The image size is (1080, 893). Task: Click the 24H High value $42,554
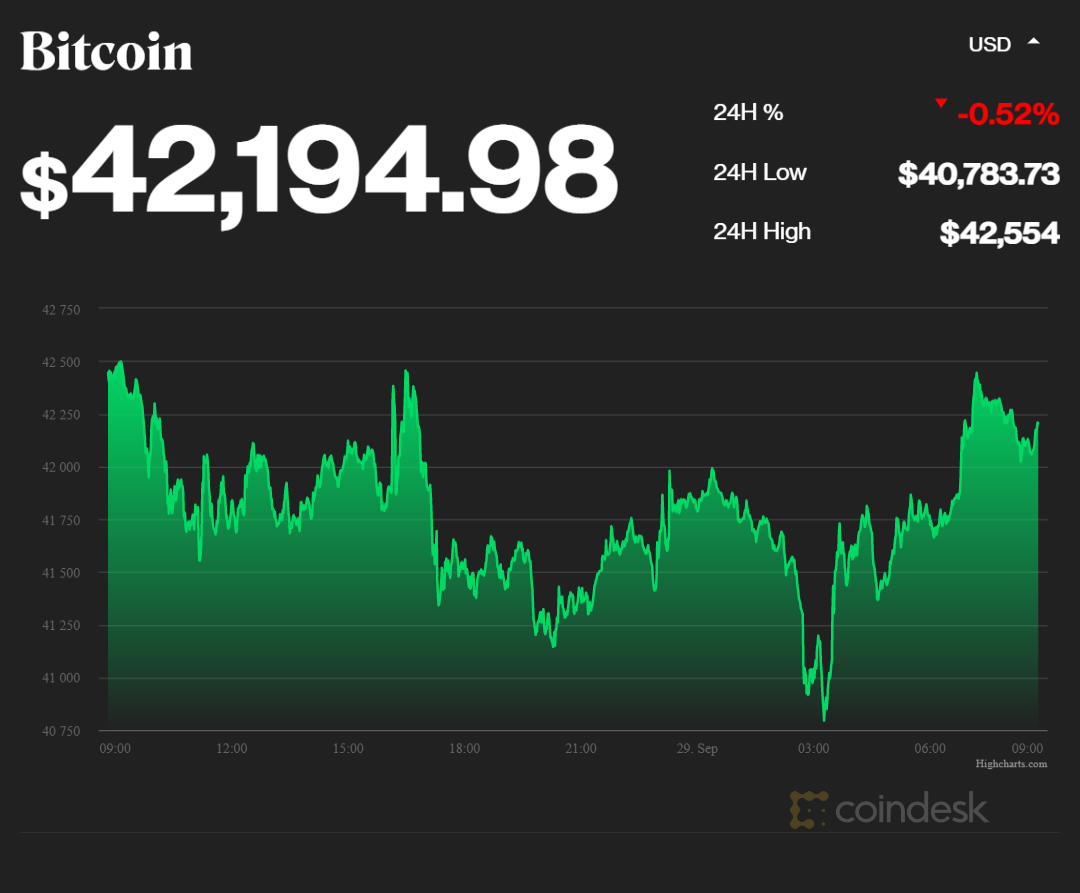999,233
